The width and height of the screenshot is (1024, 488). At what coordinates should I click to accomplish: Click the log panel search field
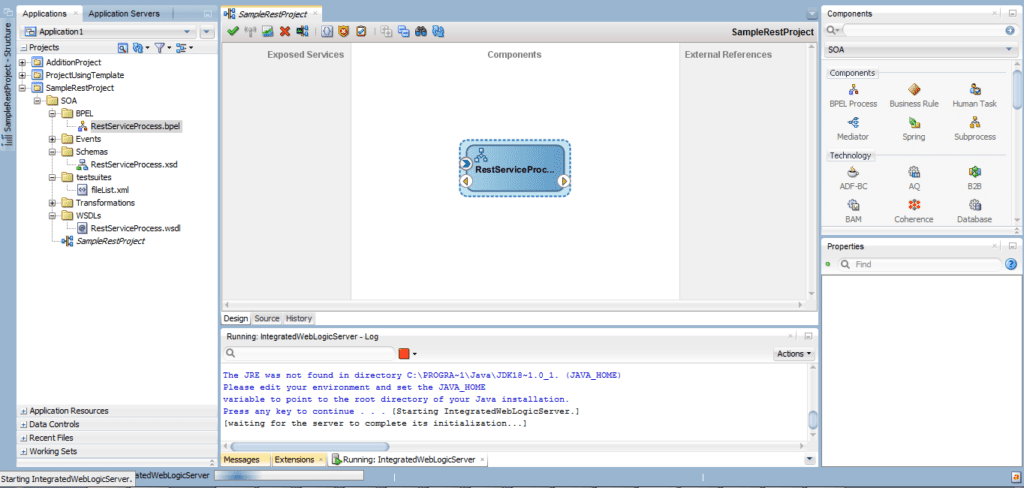pos(309,353)
